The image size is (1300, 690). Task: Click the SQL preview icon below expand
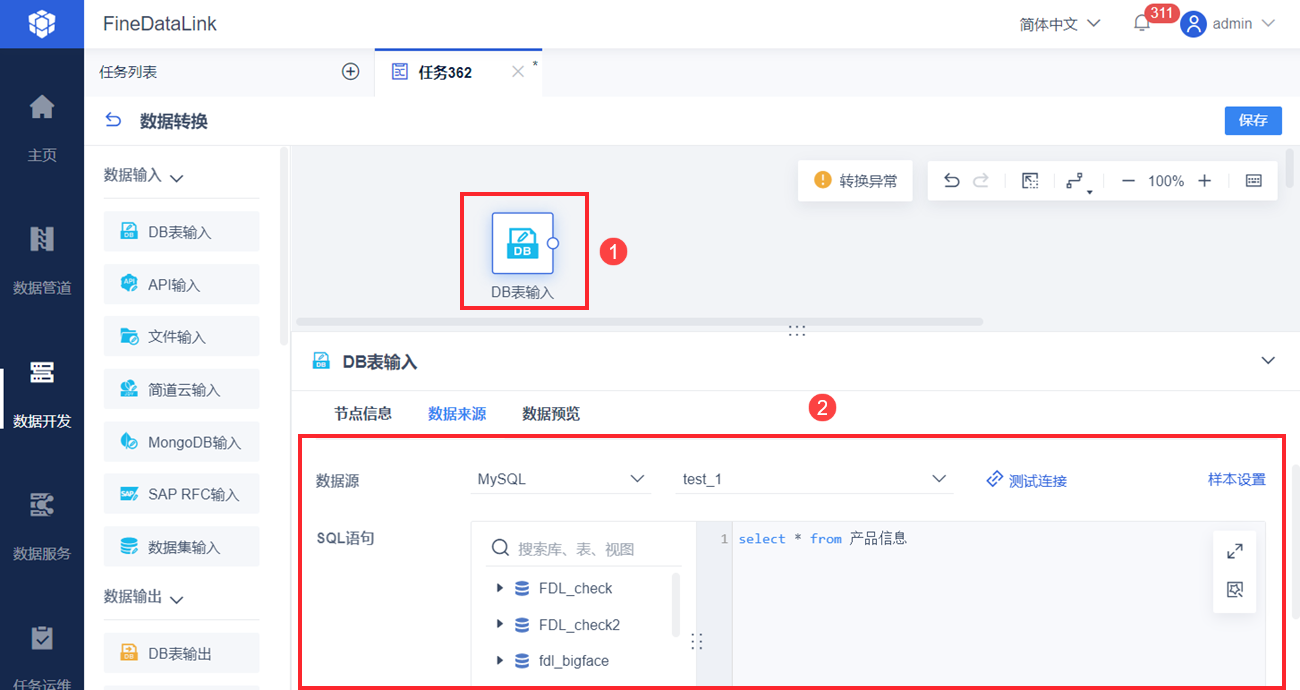(1235, 590)
